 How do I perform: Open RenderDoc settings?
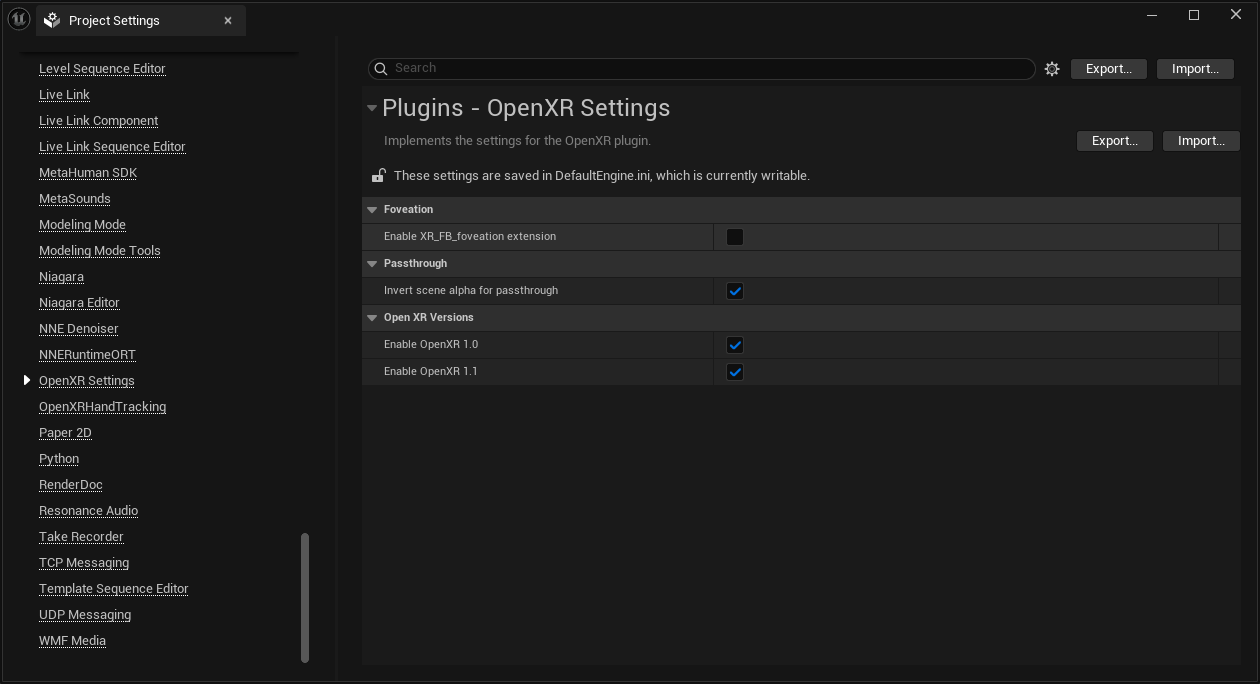(x=70, y=485)
